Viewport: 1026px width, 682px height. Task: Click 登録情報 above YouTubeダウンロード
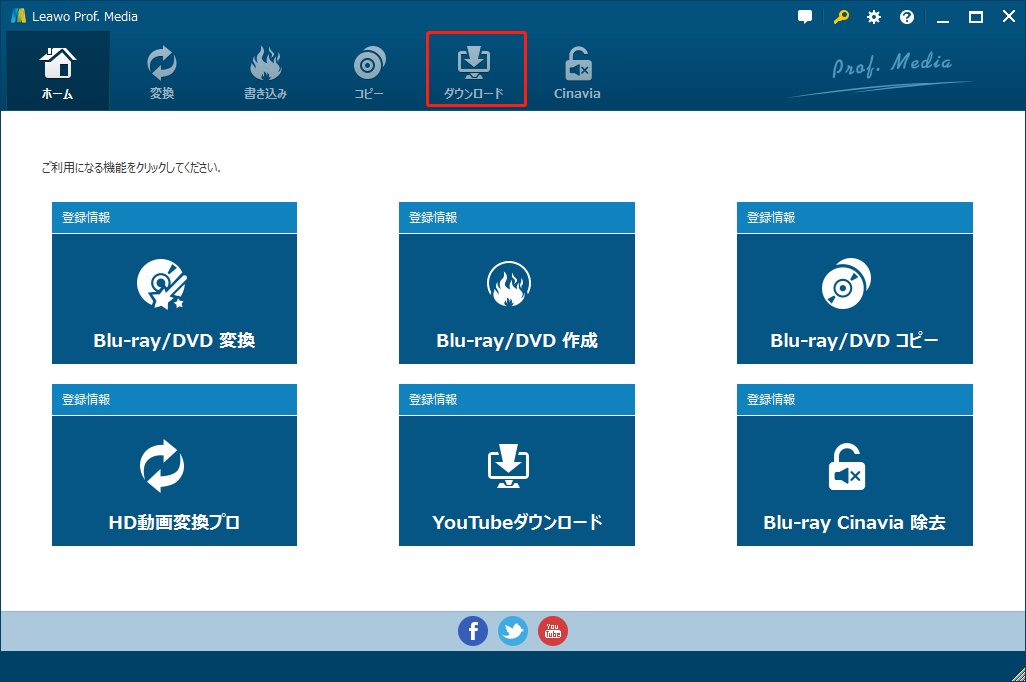pyautogui.click(x=517, y=399)
